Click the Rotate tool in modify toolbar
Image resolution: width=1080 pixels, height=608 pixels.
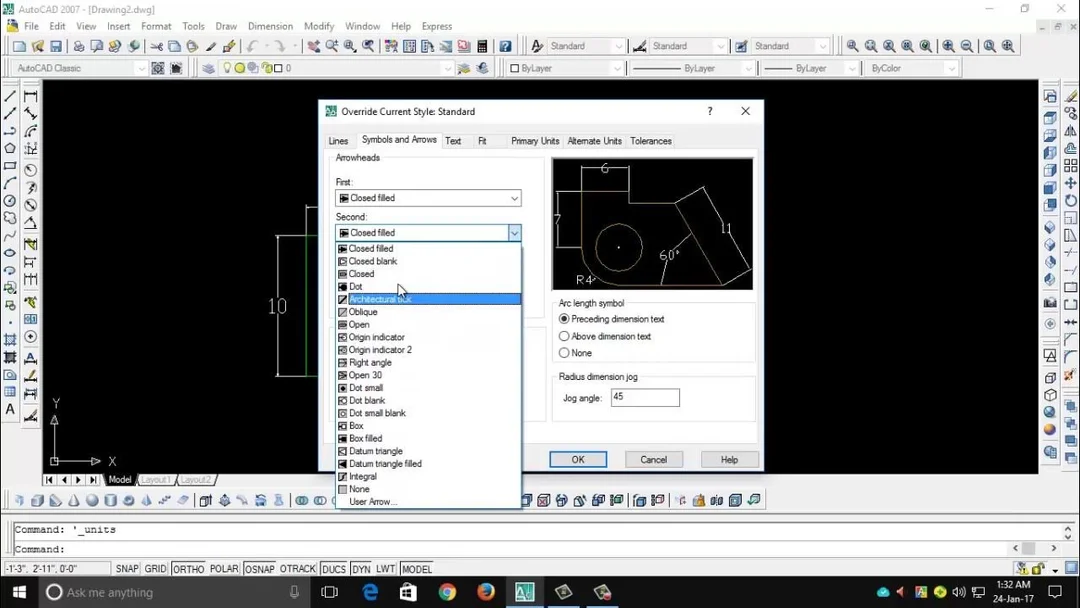(1070, 201)
